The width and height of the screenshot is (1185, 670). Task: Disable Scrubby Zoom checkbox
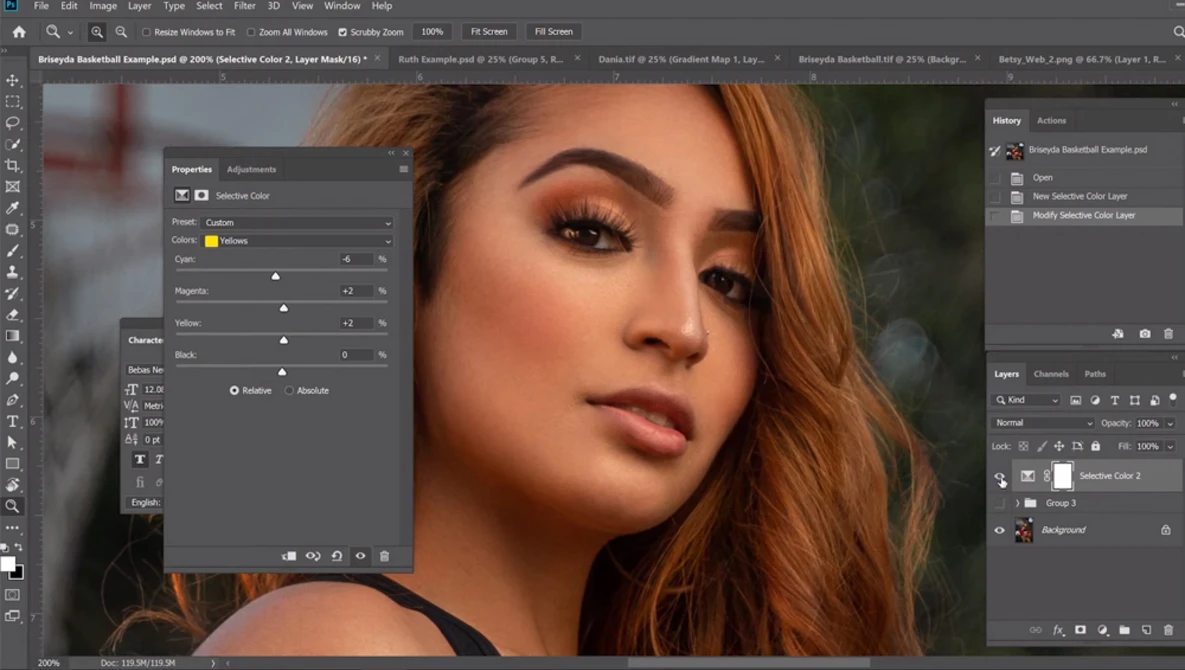(342, 32)
